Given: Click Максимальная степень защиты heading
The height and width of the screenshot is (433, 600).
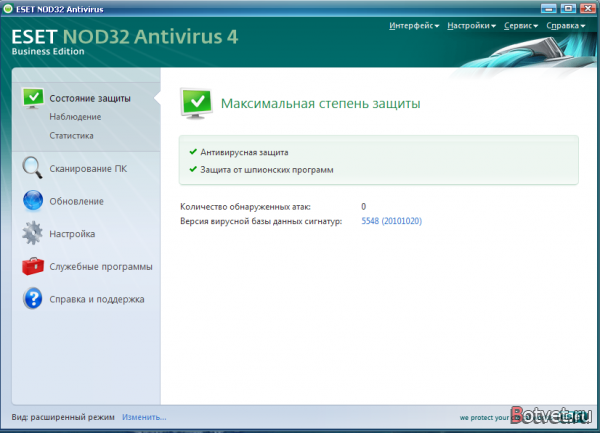Looking at the screenshot, I should (321, 103).
